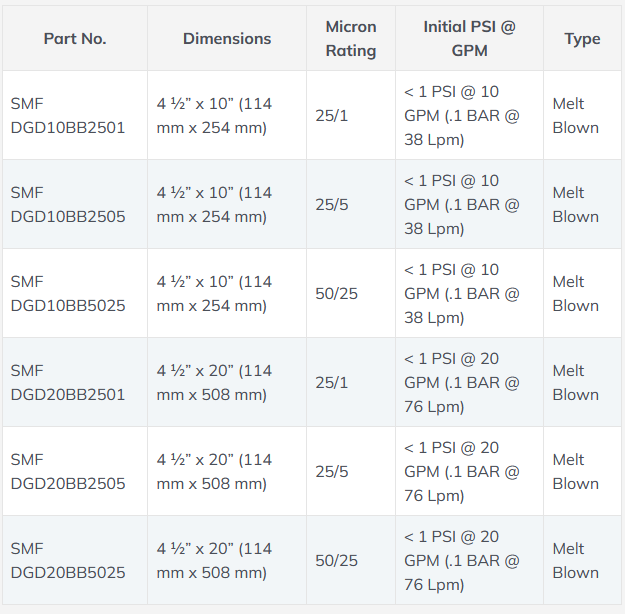Image resolution: width=625 pixels, height=614 pixels.
Task: Click the Type column header
Action: (582, 39)
